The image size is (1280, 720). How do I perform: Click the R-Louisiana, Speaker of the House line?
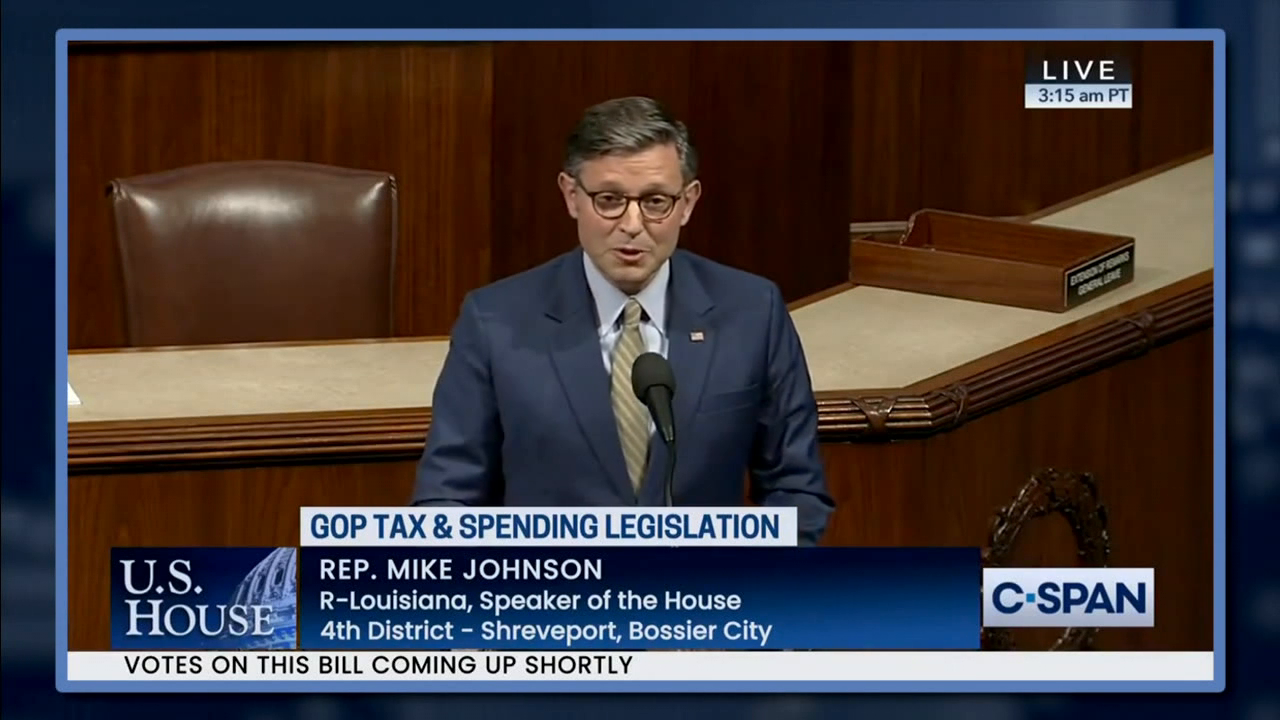(x=529, y=601)
